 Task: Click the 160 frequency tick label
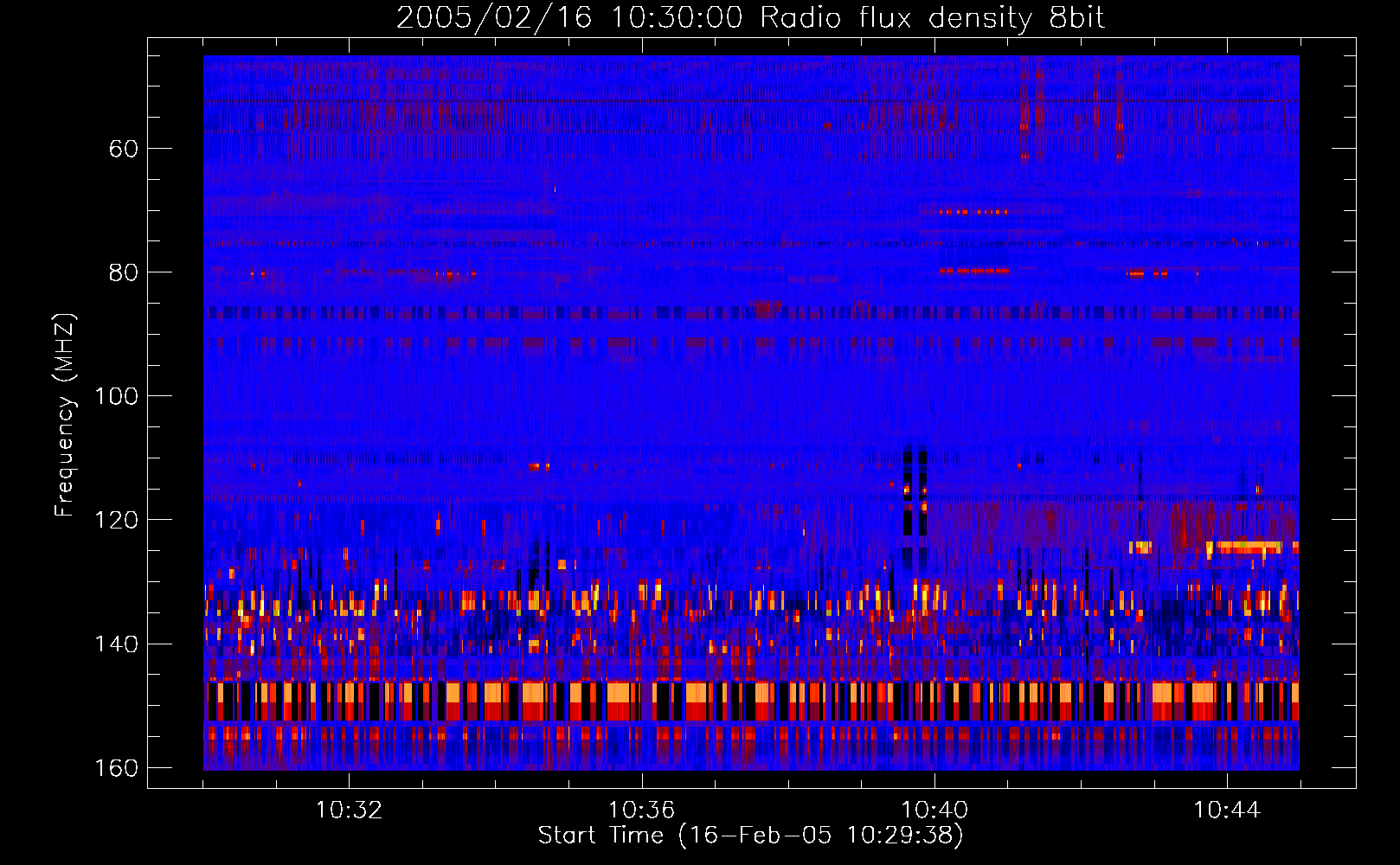[x=116, y=768]
